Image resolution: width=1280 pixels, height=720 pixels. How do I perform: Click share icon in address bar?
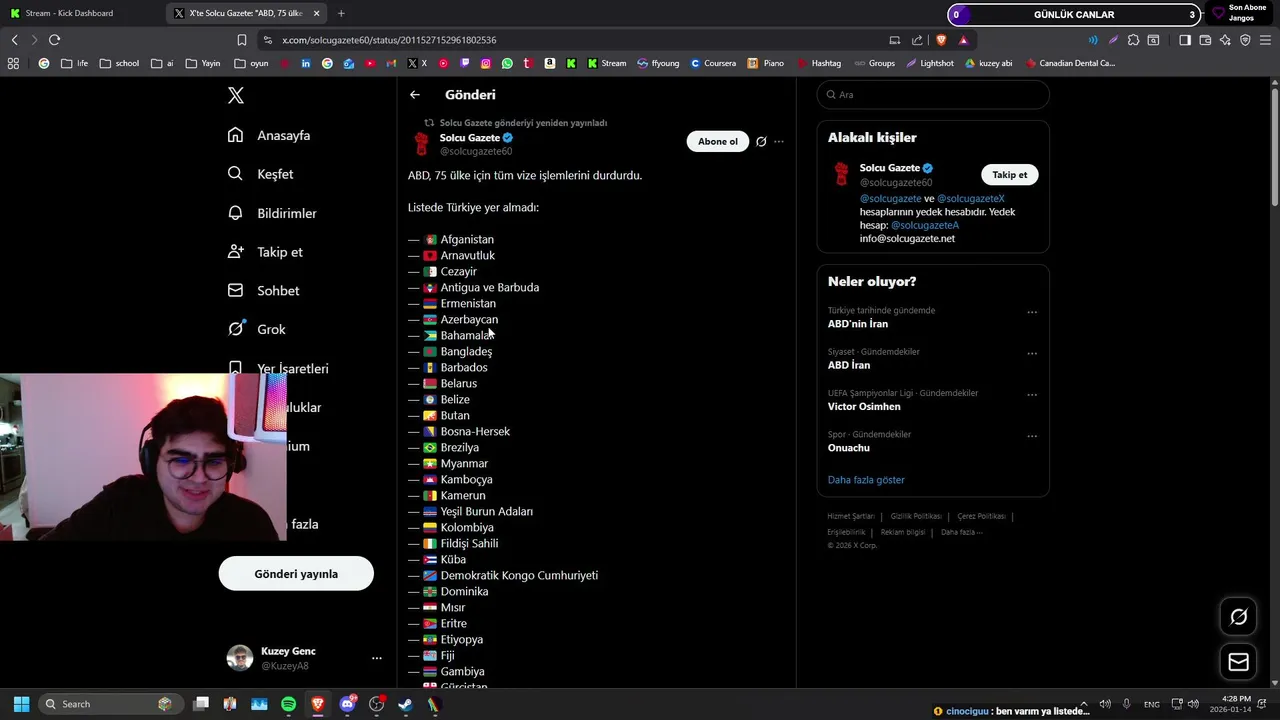click(x=917, y=40)
